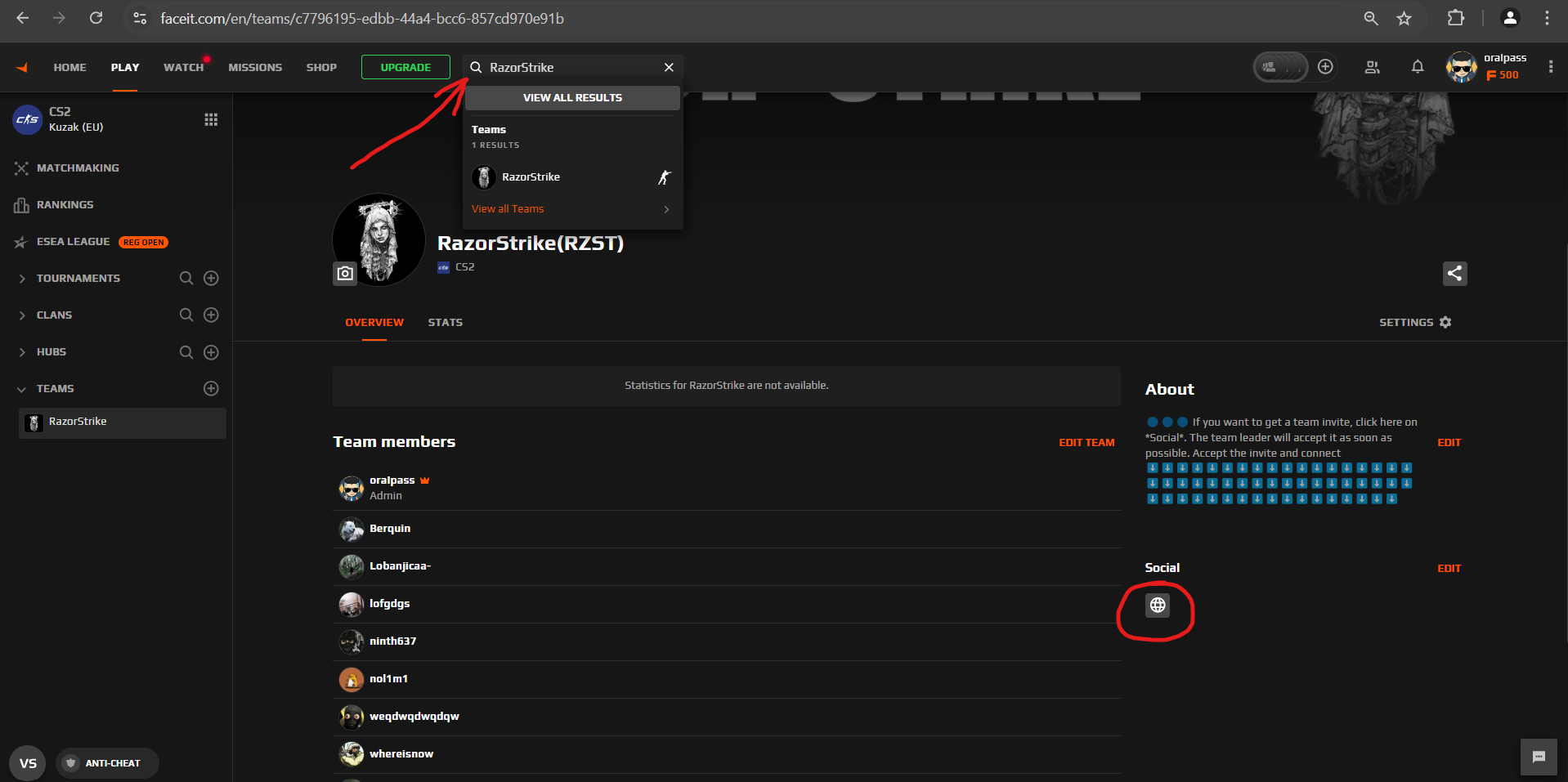1568x782 pixels.
Task: Create a tournament with the plus icon
Action: click(211, 278)
